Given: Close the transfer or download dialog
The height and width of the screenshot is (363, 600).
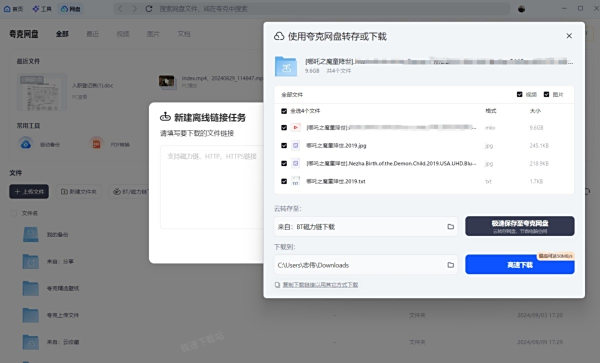Looking at the screenshot, I should coord(569,36).
